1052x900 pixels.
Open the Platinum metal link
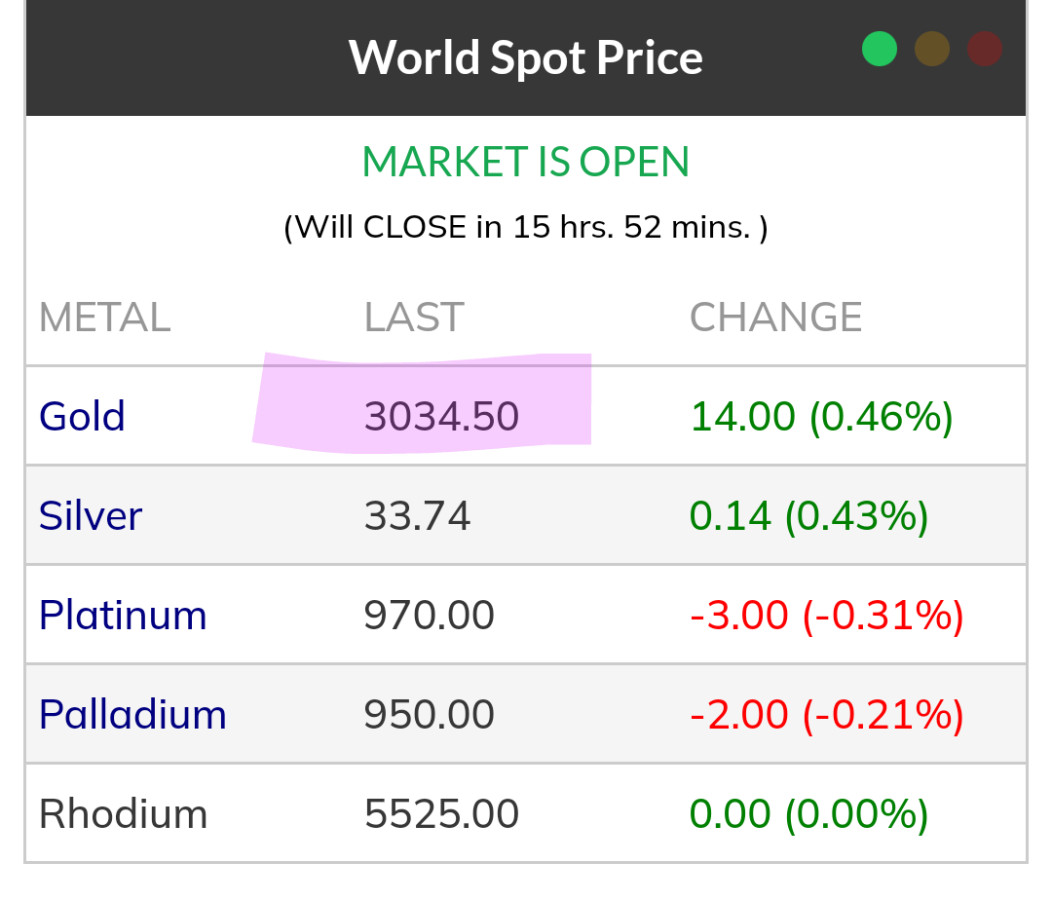tap(122, 614)
